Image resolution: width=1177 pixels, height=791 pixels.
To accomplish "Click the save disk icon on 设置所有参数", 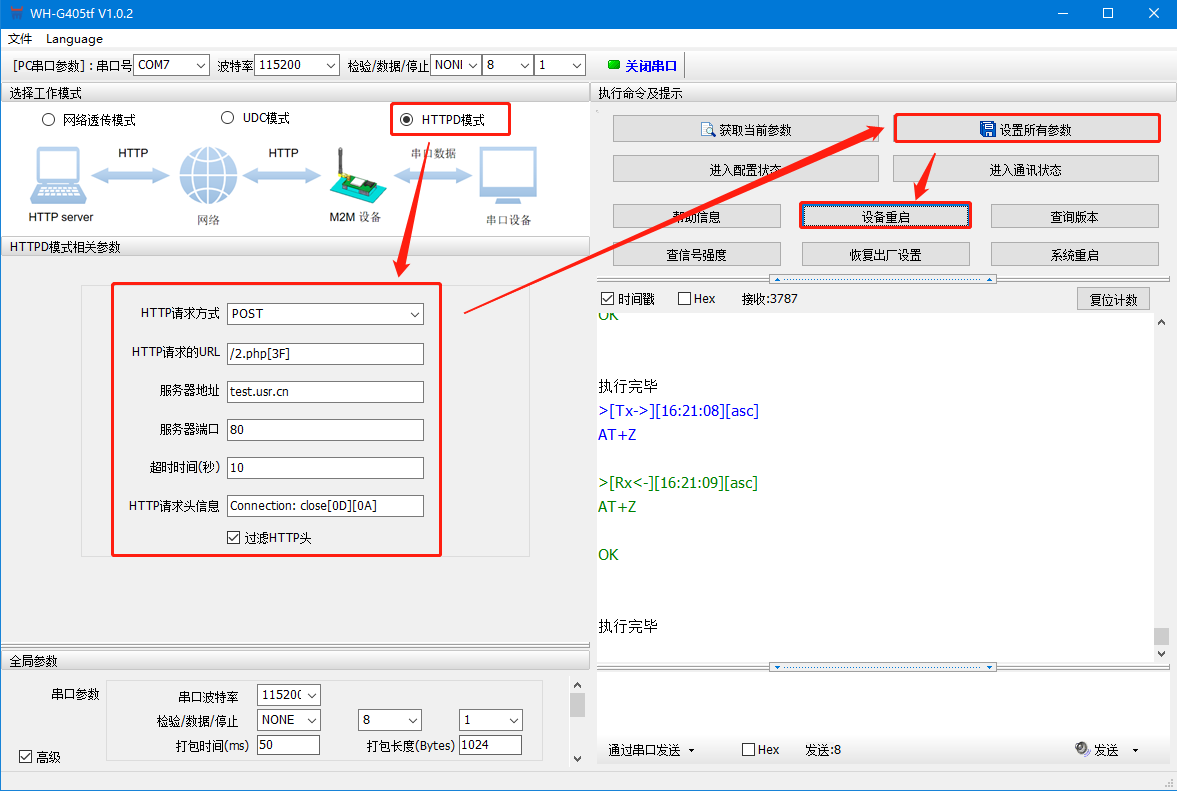I will tap(987, 129).
